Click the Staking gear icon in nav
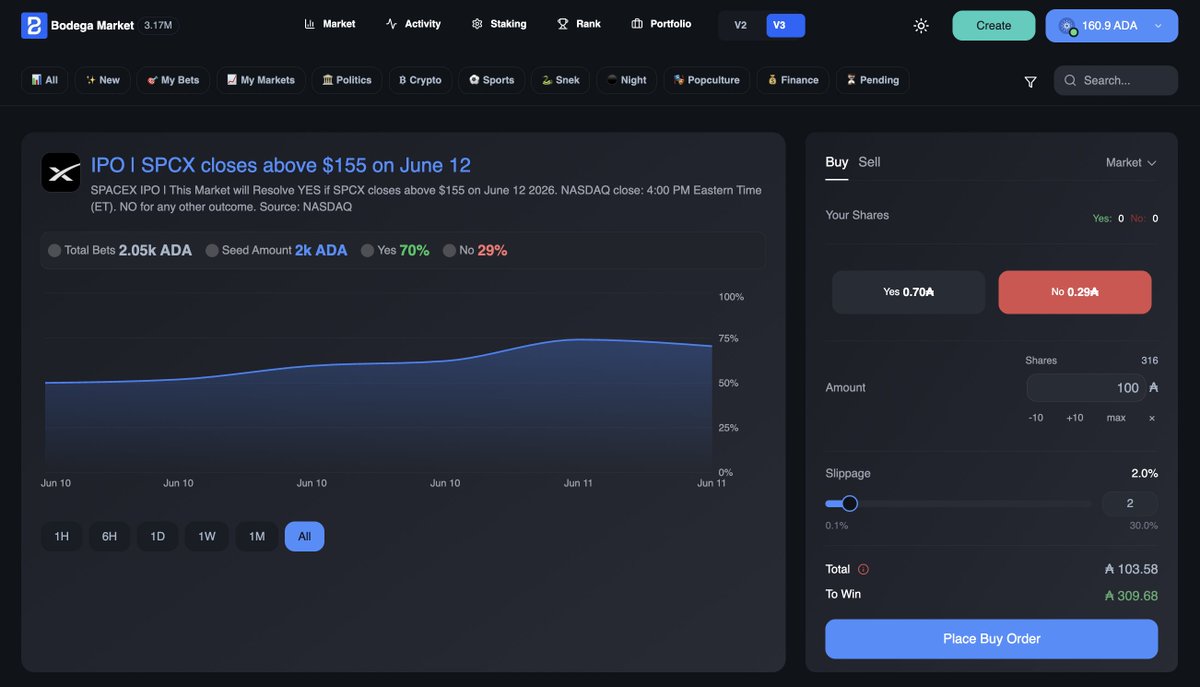1200x687 pixels. (x=477, y=24)
